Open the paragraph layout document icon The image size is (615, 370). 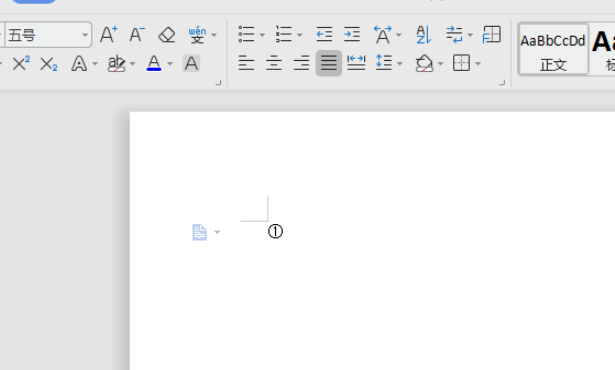click(199, 232)
